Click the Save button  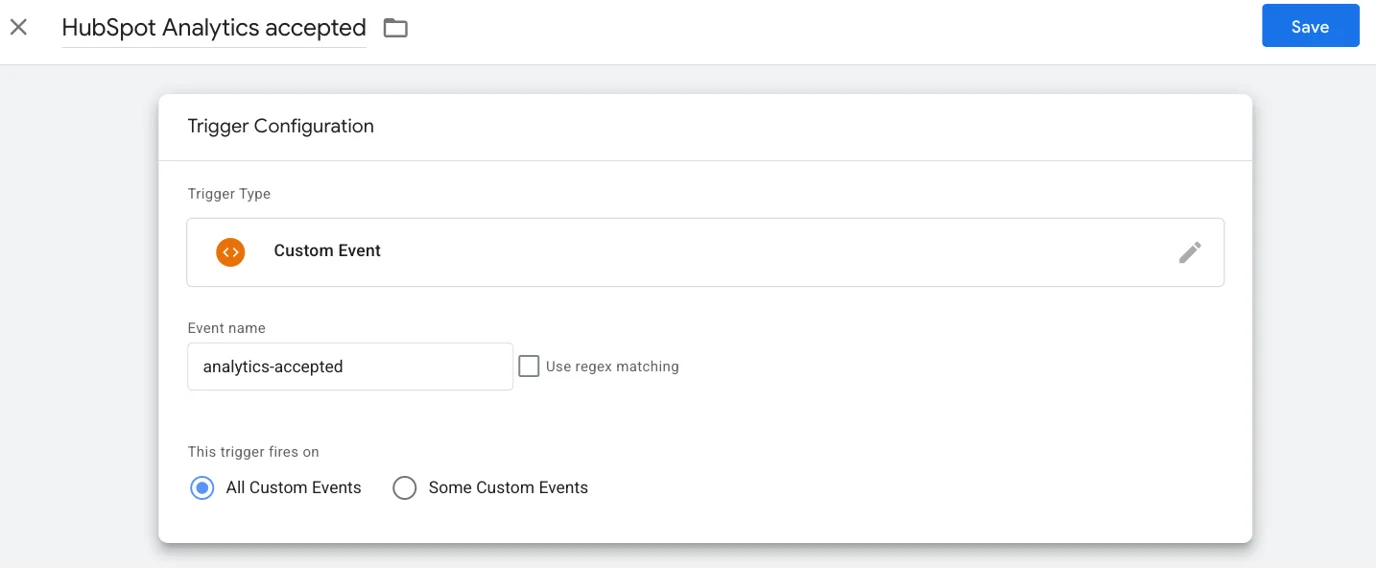[x=1310, y=26]
